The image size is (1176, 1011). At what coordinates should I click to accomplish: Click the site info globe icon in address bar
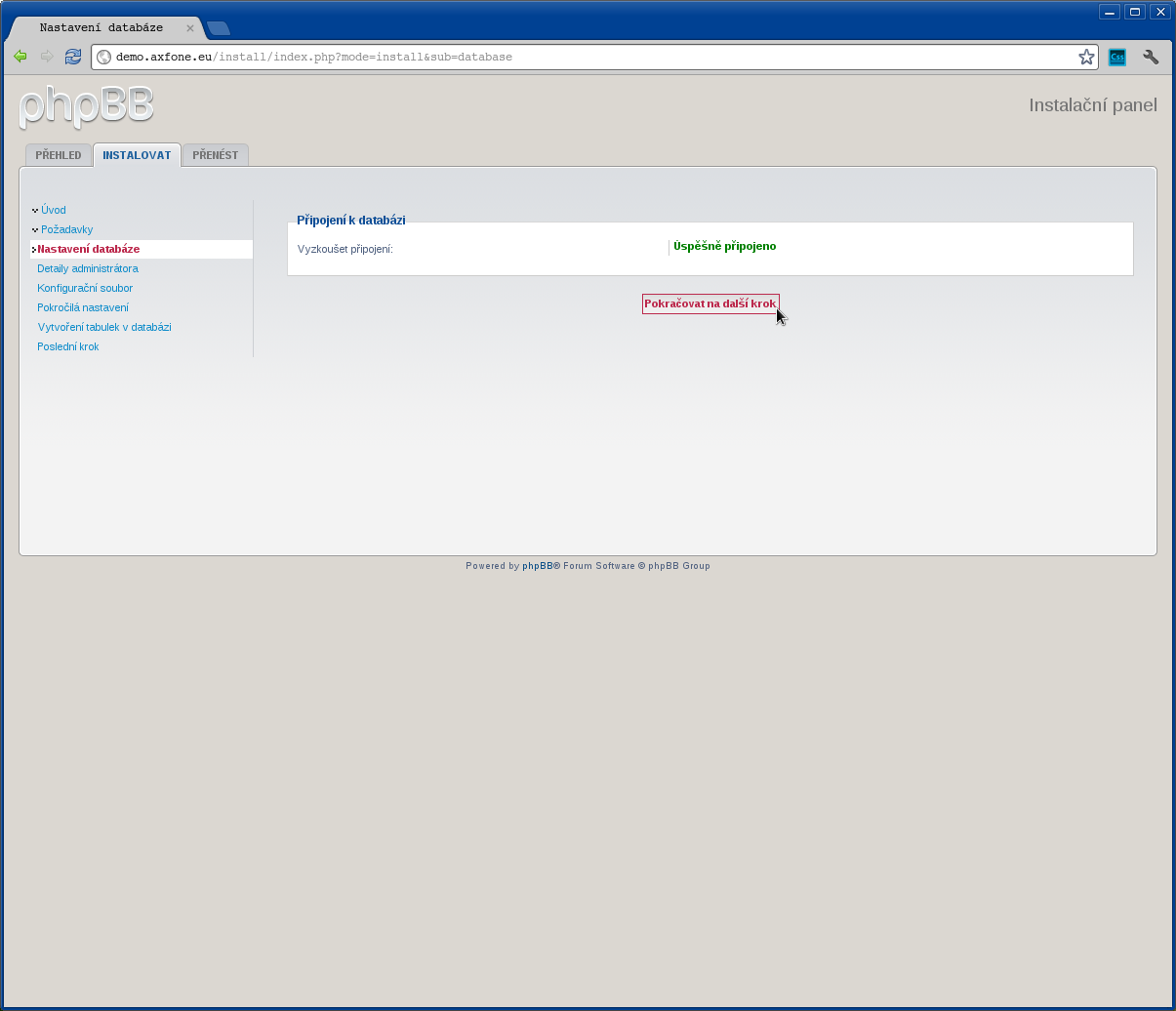103,57
